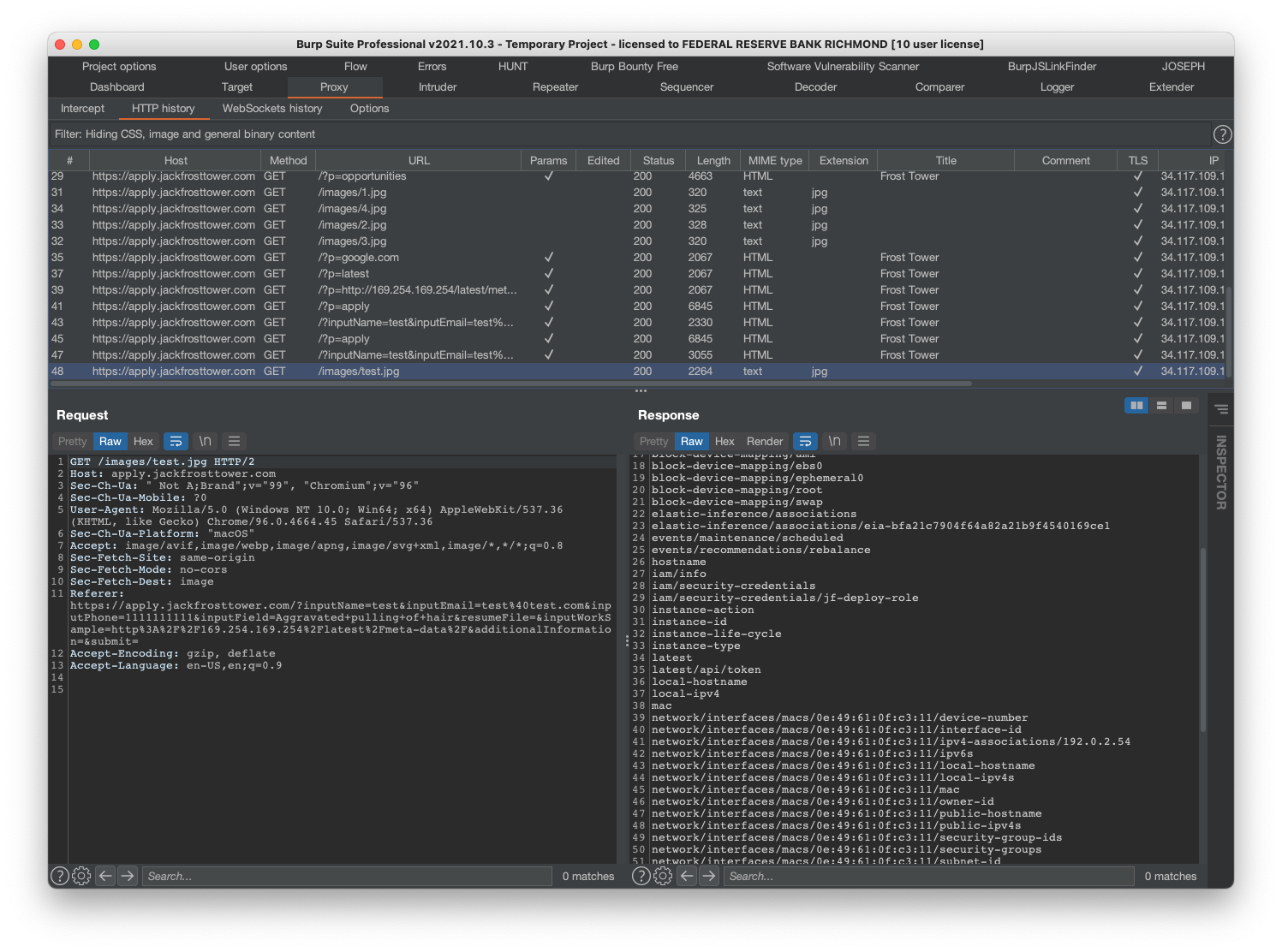Sort history by MIME type column header
1282x952 pixels.
tap(775, 160)
